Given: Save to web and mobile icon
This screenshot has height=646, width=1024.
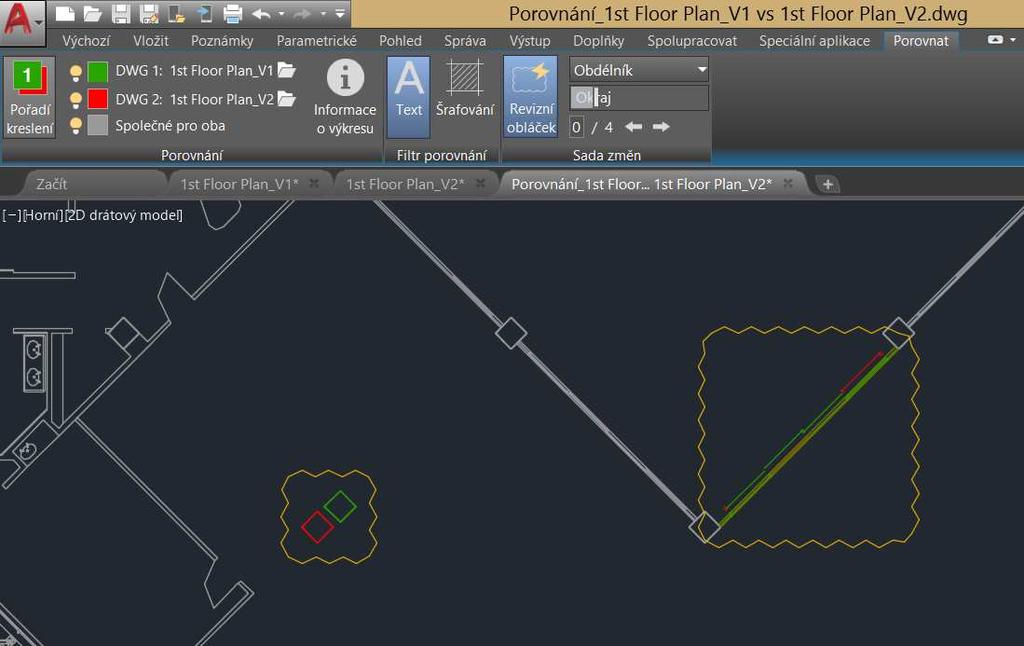Looking at the screenshot, I should (x=204, y=14).
